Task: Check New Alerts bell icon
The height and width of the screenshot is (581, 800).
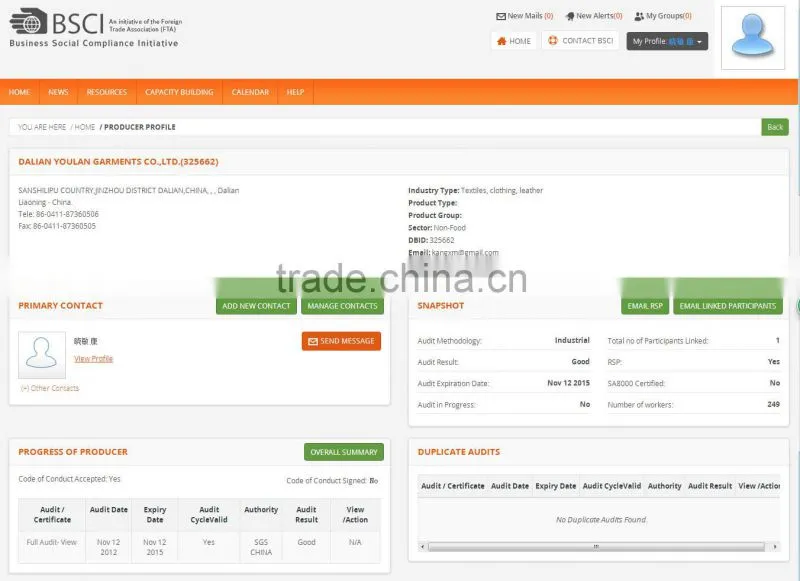Action: point(570,16)
